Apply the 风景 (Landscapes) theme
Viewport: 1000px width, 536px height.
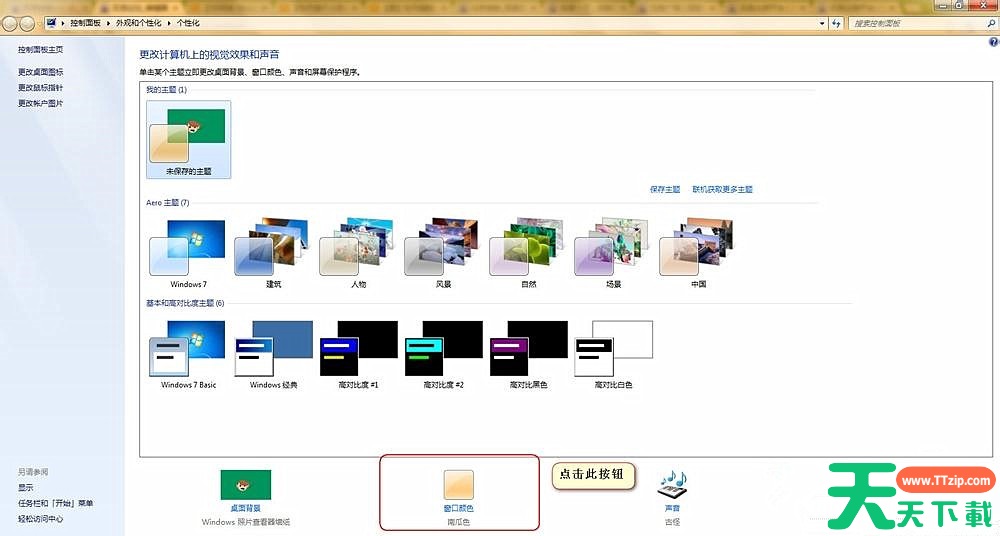pyautogui.click(x=443, y=254)
